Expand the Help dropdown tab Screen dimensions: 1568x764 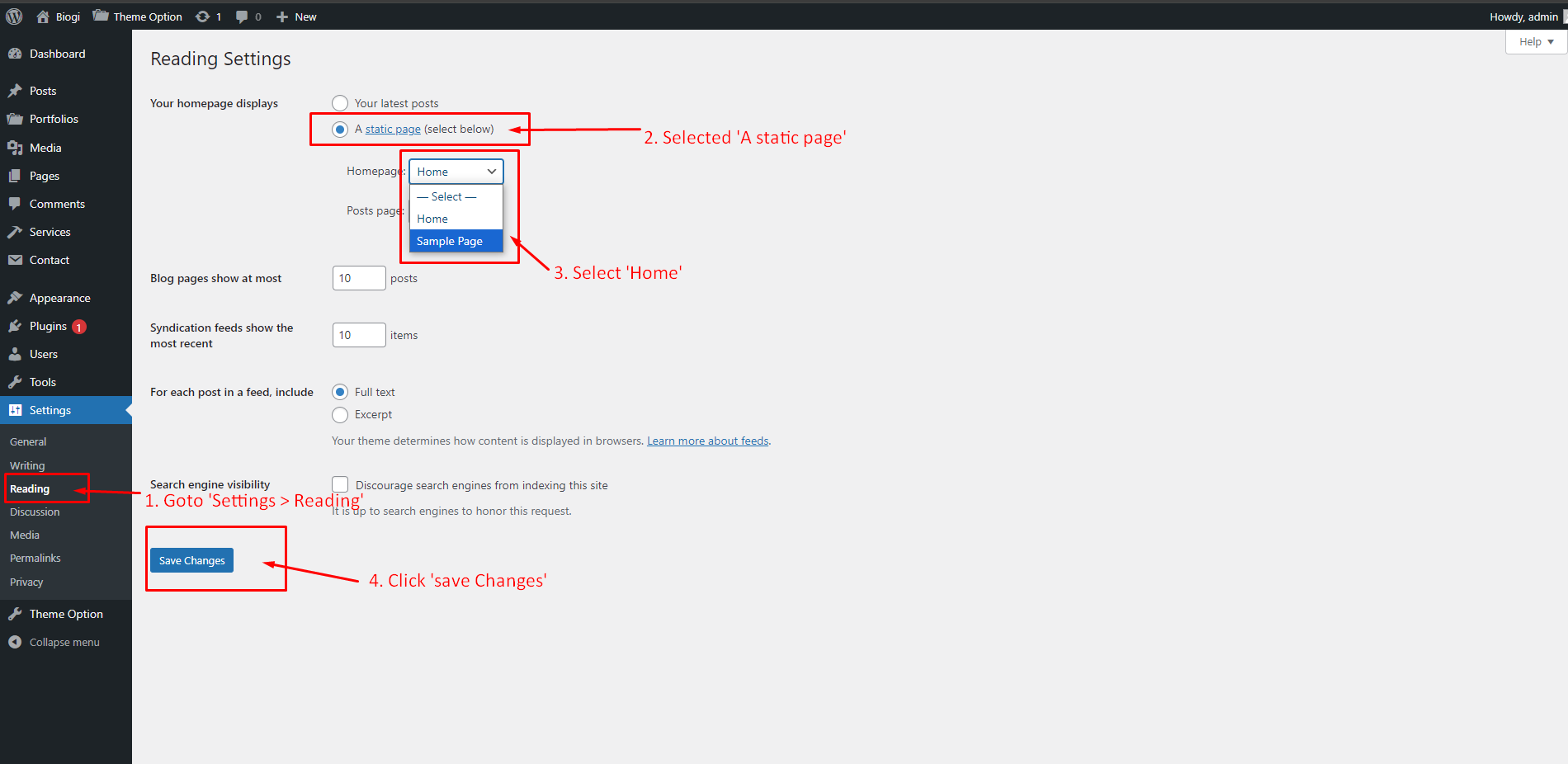(x=1536, y=42)
